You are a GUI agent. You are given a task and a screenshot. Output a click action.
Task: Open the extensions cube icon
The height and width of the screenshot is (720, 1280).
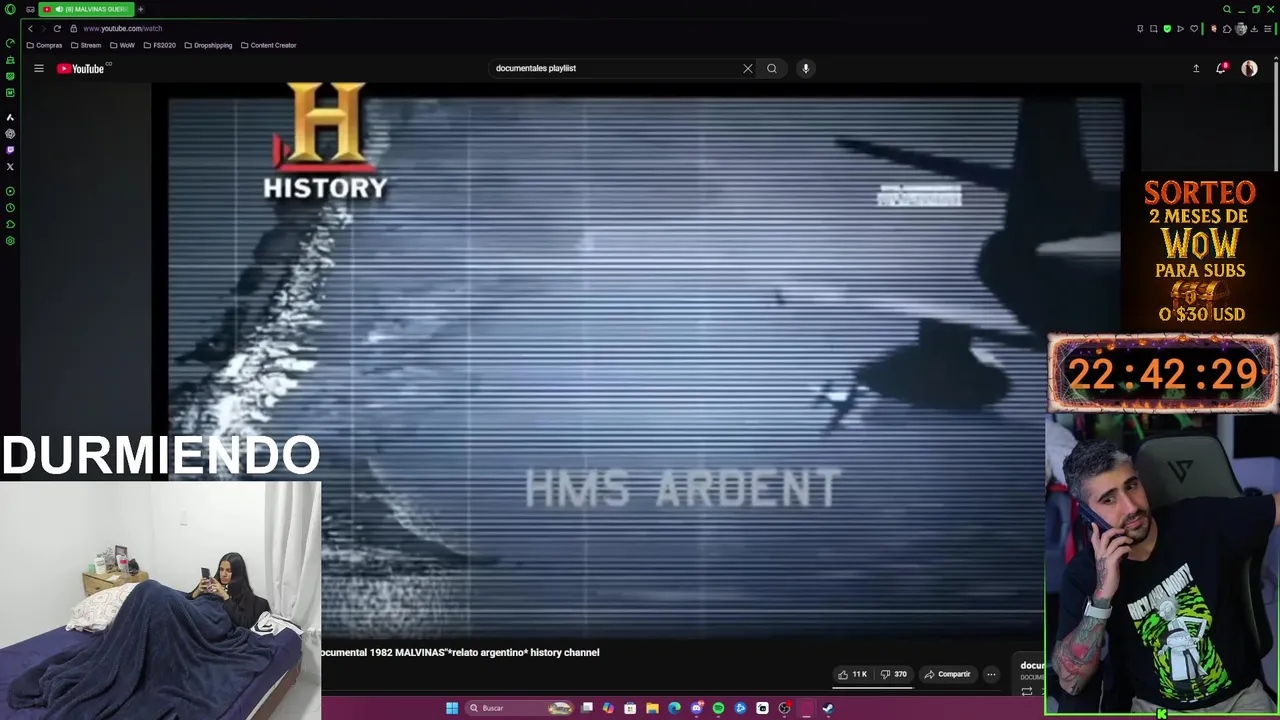tap(1227, 28)
